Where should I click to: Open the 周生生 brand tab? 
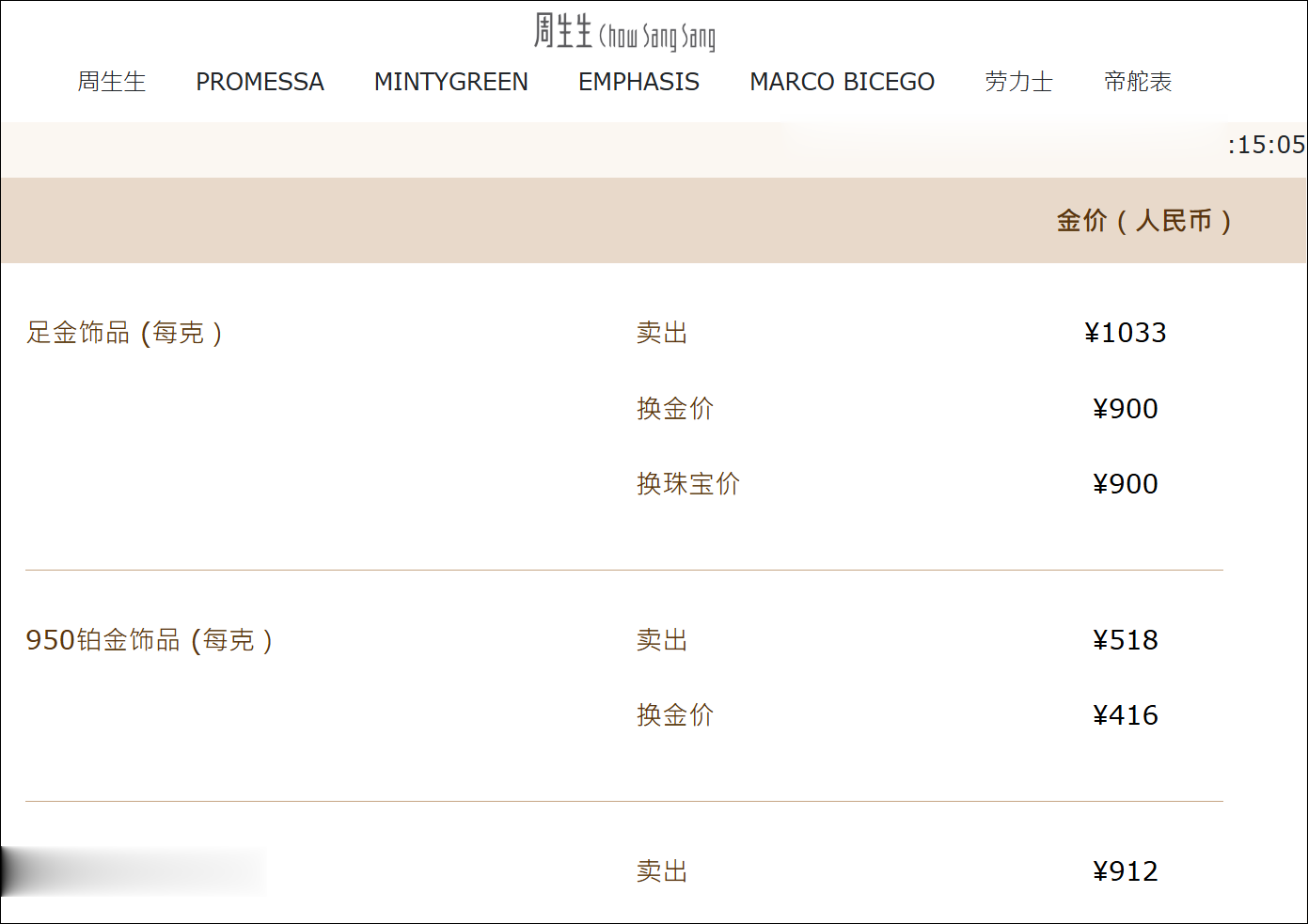(x=111, y=82)
